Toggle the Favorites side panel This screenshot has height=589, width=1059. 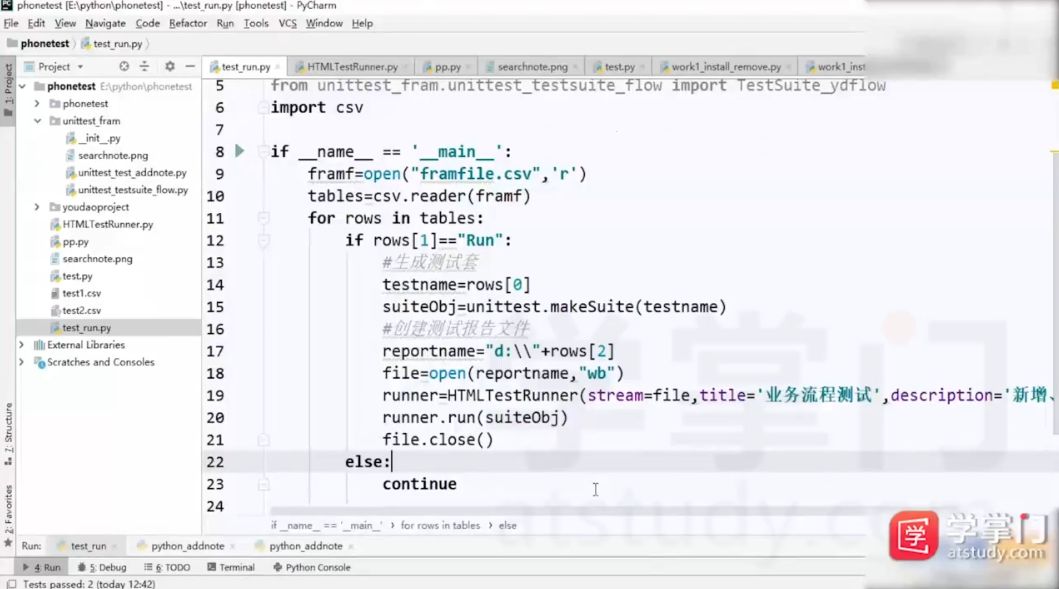9,509
